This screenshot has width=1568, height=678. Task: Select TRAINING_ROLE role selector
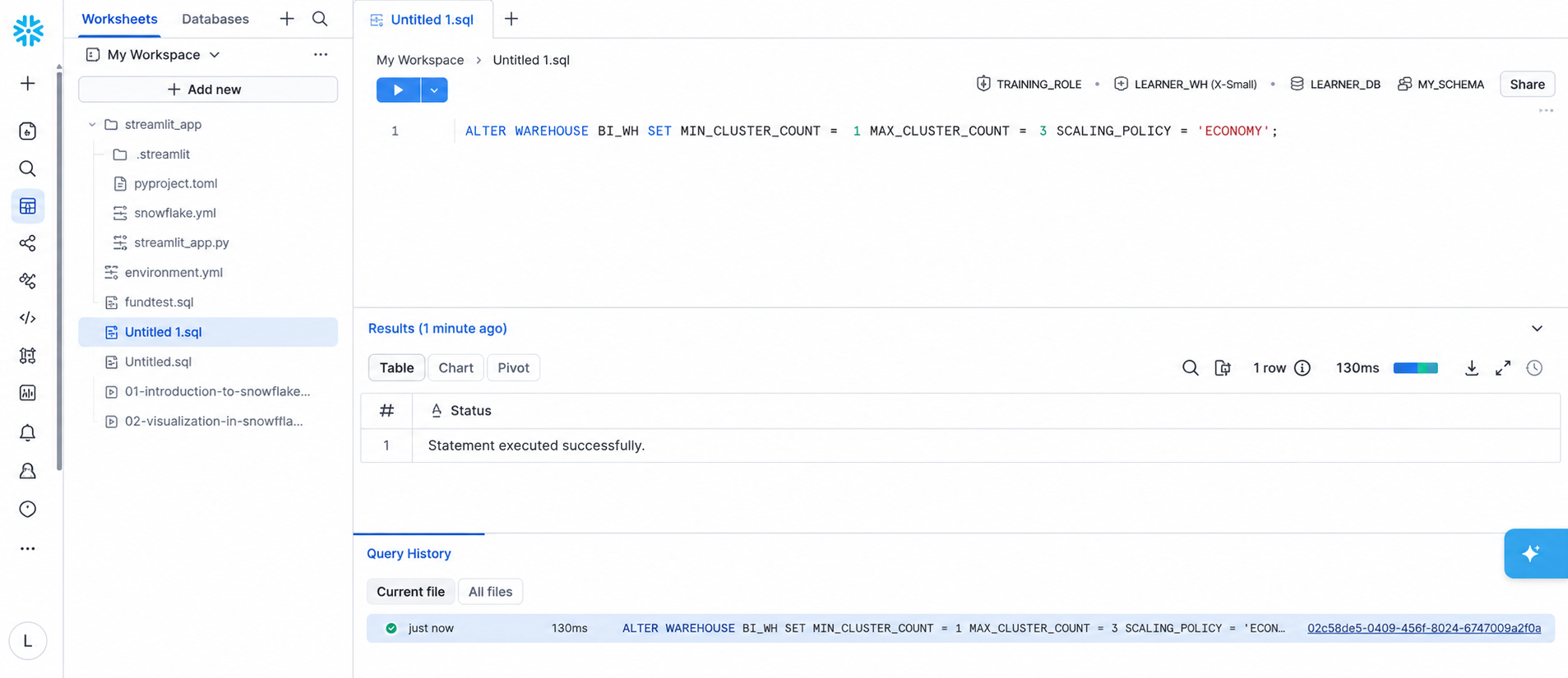click(x=1029, y=84)
